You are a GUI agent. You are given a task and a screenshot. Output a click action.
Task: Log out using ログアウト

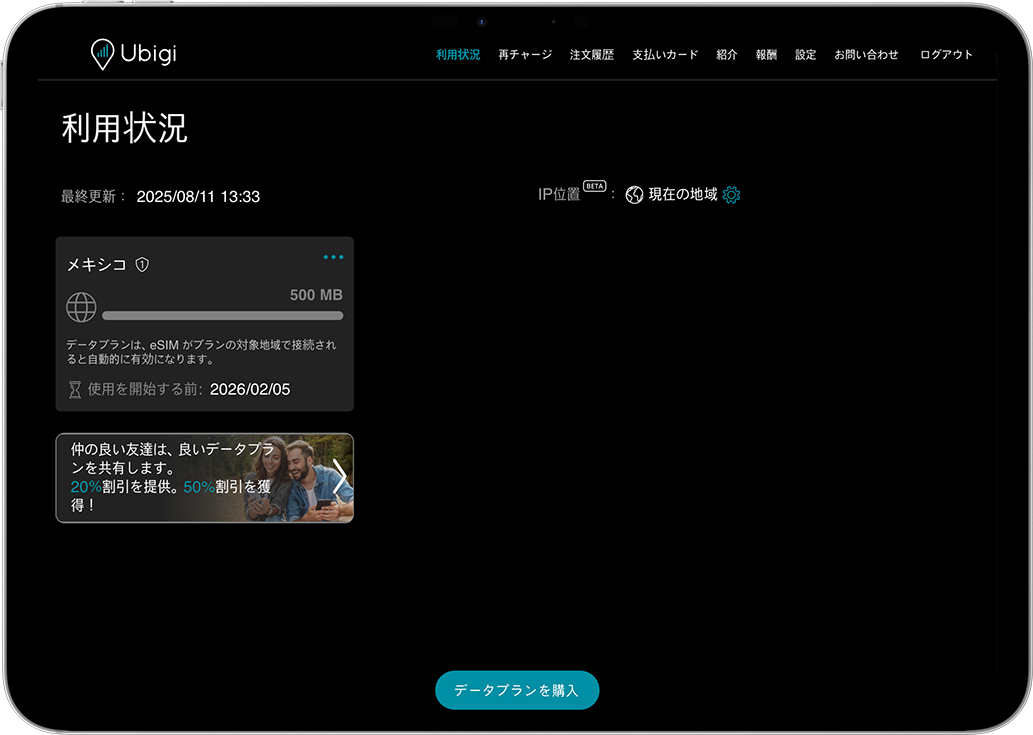946,55
